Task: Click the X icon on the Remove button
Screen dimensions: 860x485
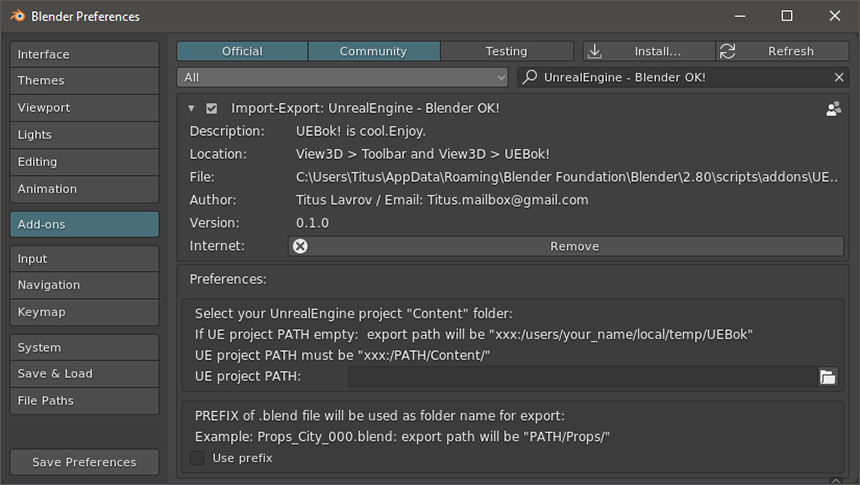Action: point(300,246)
